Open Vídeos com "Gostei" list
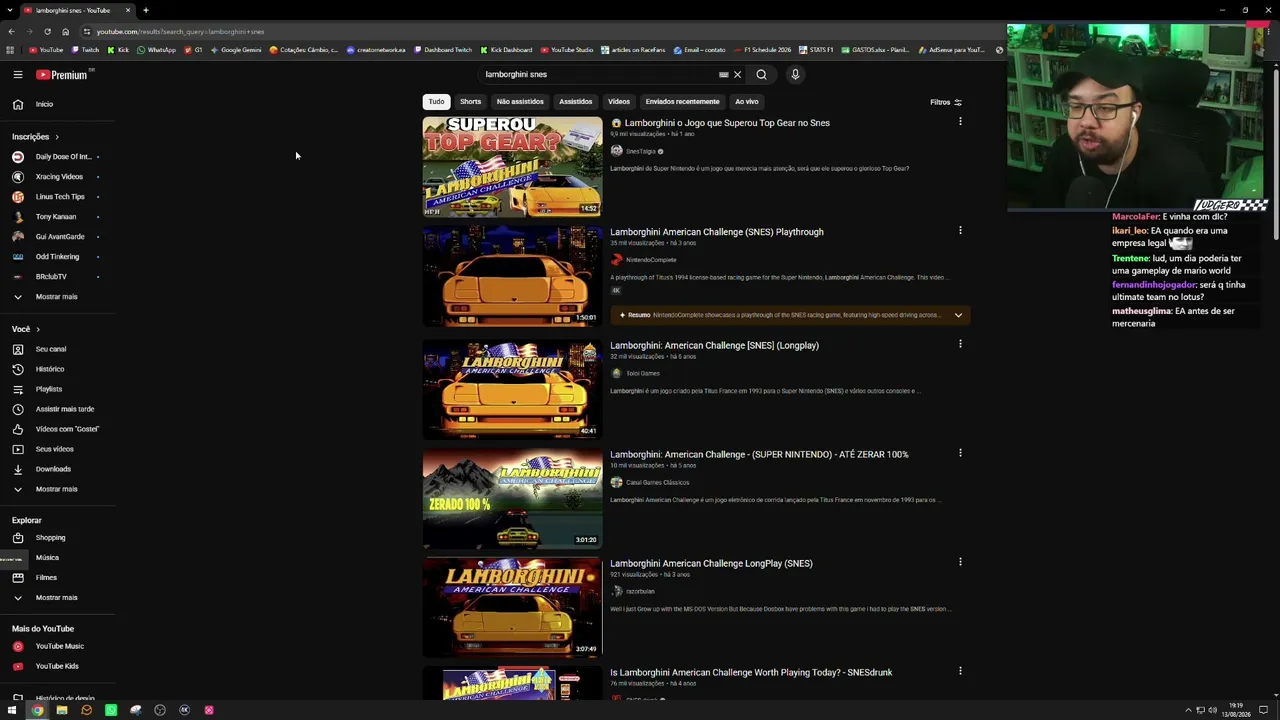 (67, 429)
